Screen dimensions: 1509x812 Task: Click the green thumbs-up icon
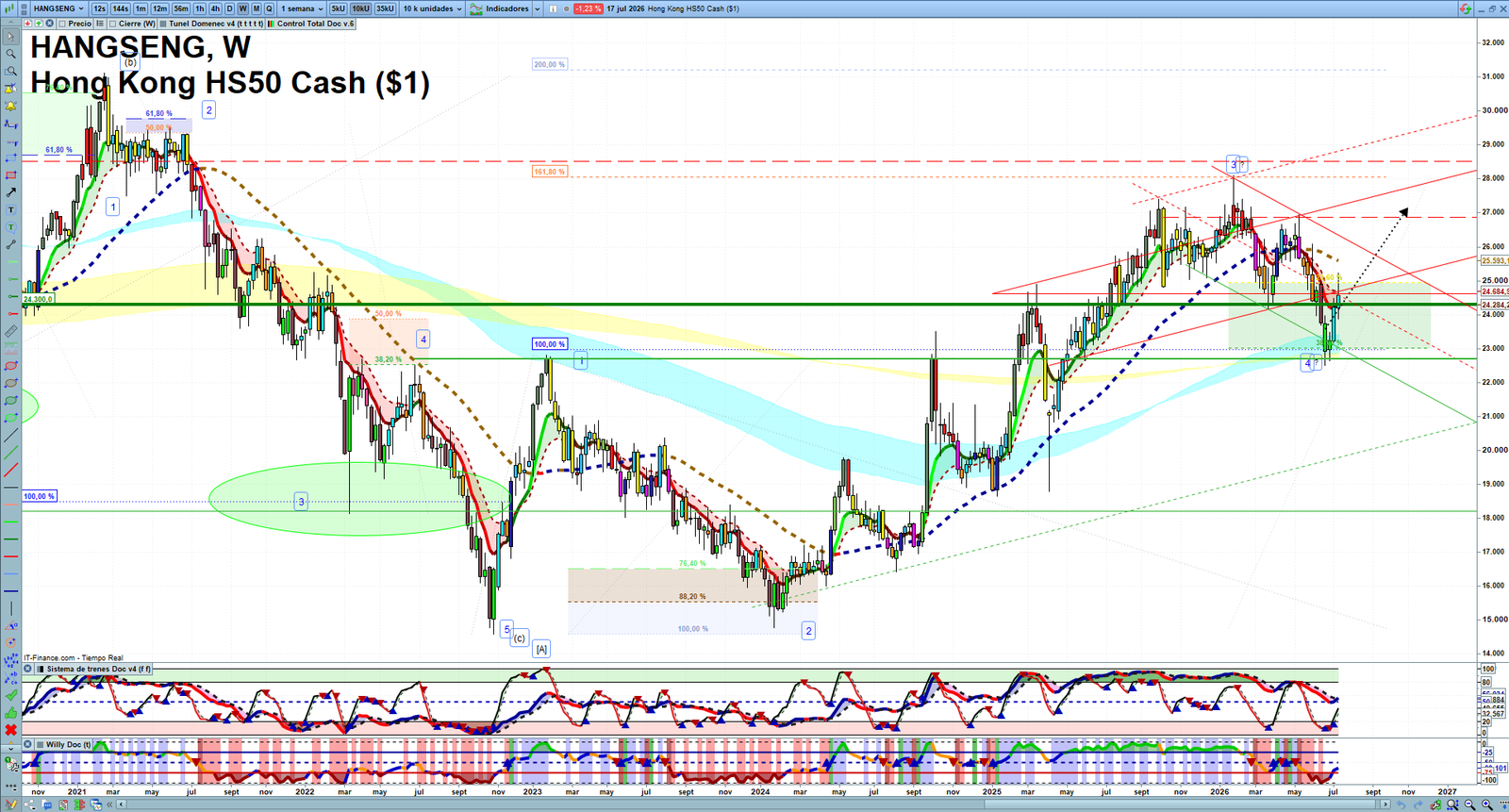tap(10, 711)
